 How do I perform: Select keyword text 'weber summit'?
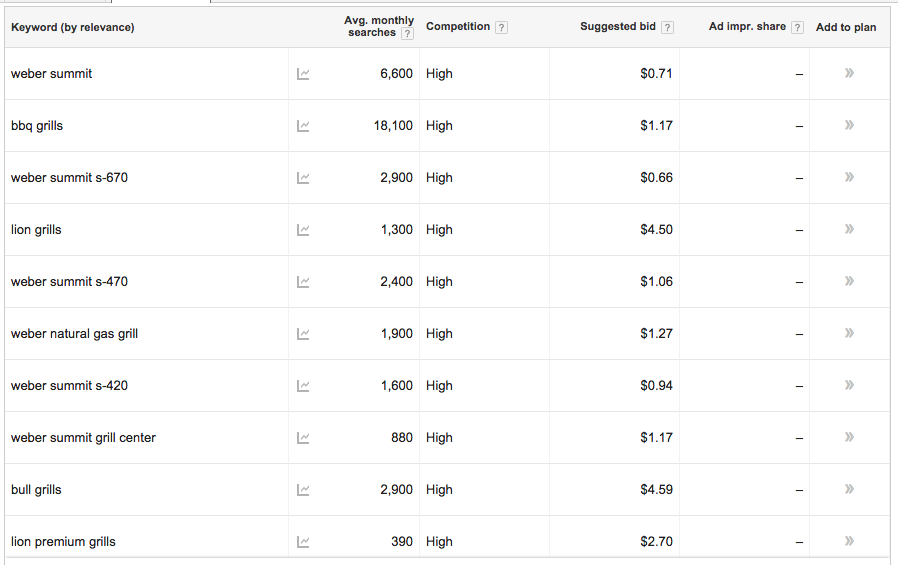[x=52, y=74]
